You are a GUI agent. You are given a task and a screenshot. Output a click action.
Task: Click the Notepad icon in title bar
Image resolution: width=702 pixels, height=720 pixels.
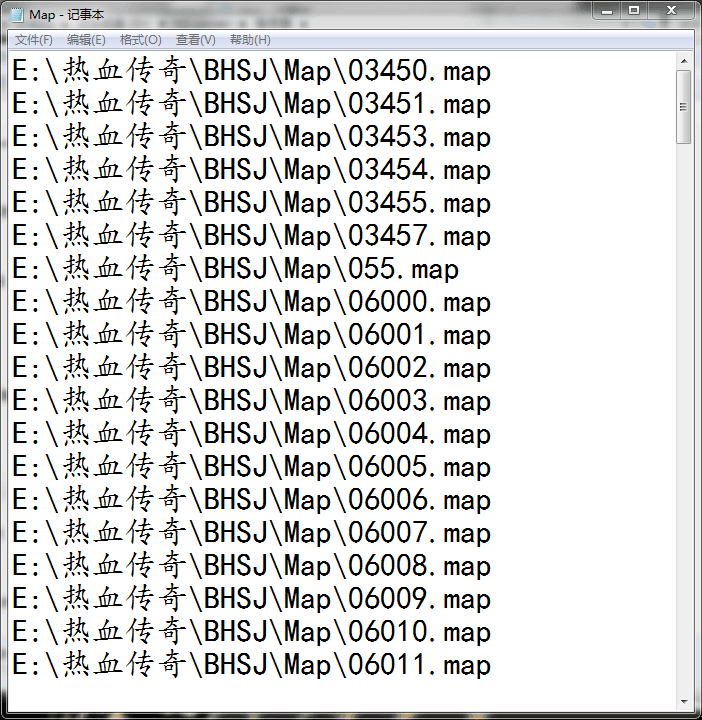coord(17,16)
